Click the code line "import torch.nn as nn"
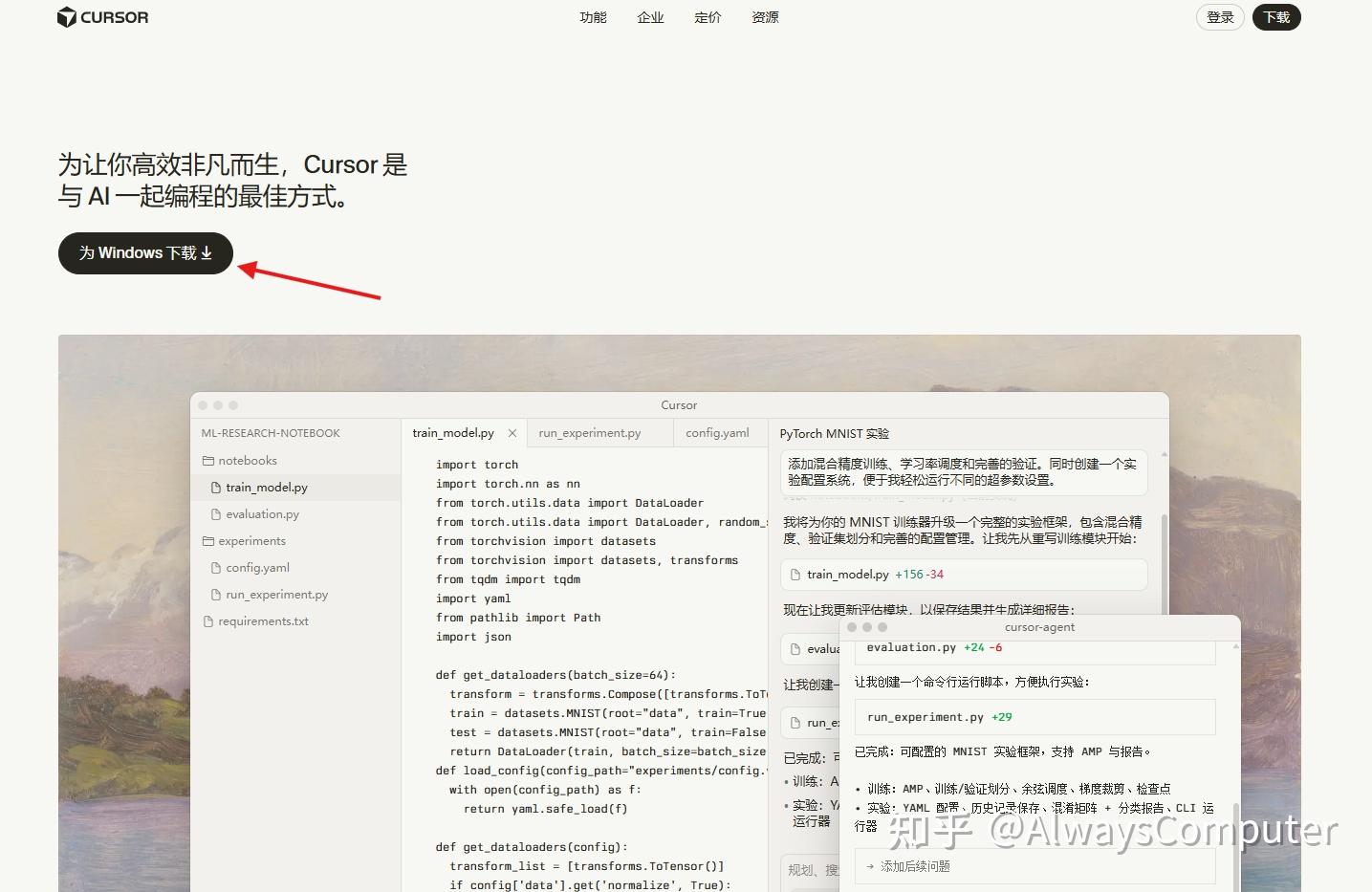The width and height of the screenshot is (1372, 892). pyautogui.click(x=508, y=484)
